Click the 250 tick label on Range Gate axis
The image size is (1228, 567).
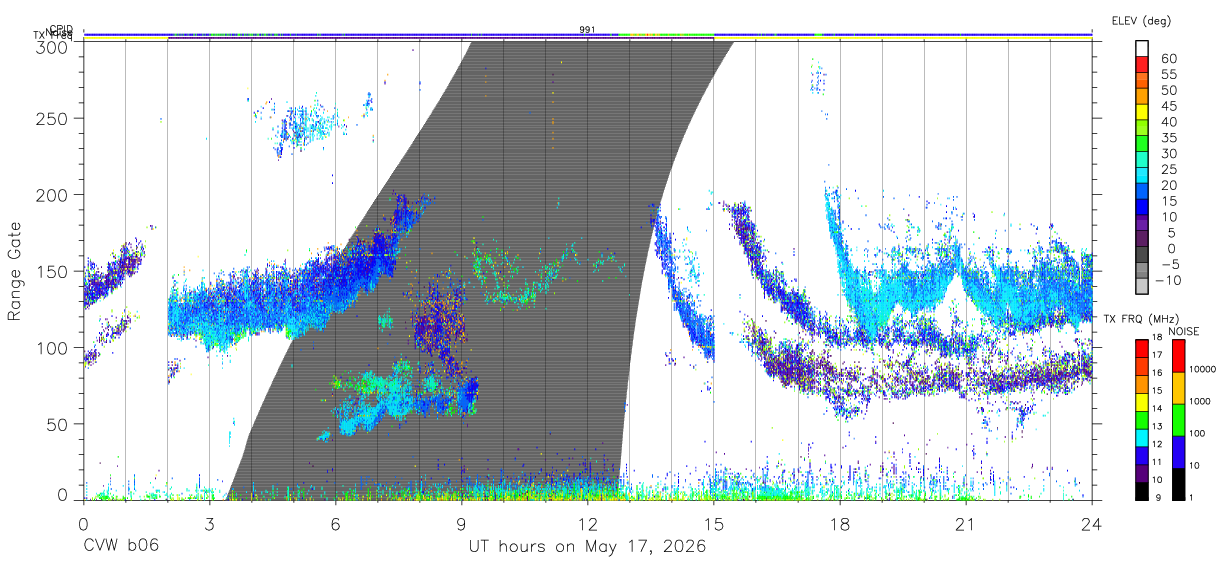tap(52, 118)
